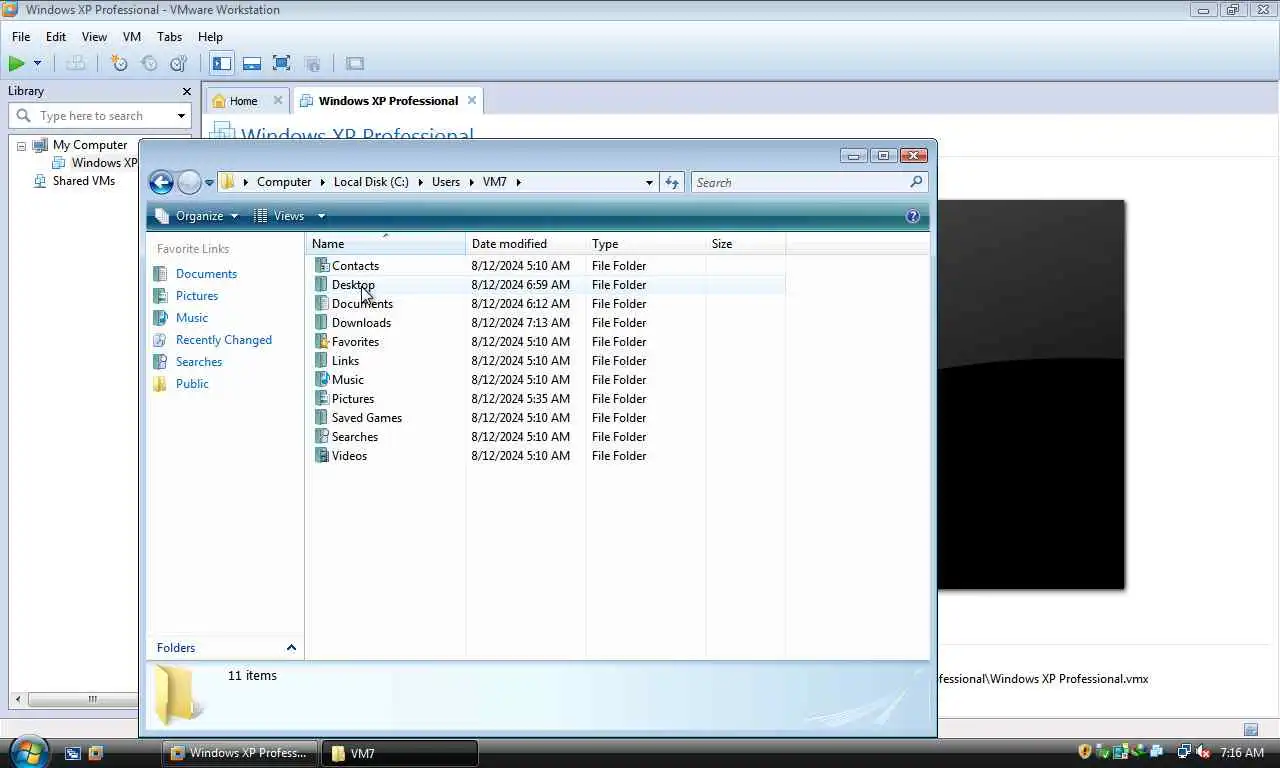The width and height of the screenshot is (1280, 768).
Task: Open the VM menu
Action: [x=132, y=37]
